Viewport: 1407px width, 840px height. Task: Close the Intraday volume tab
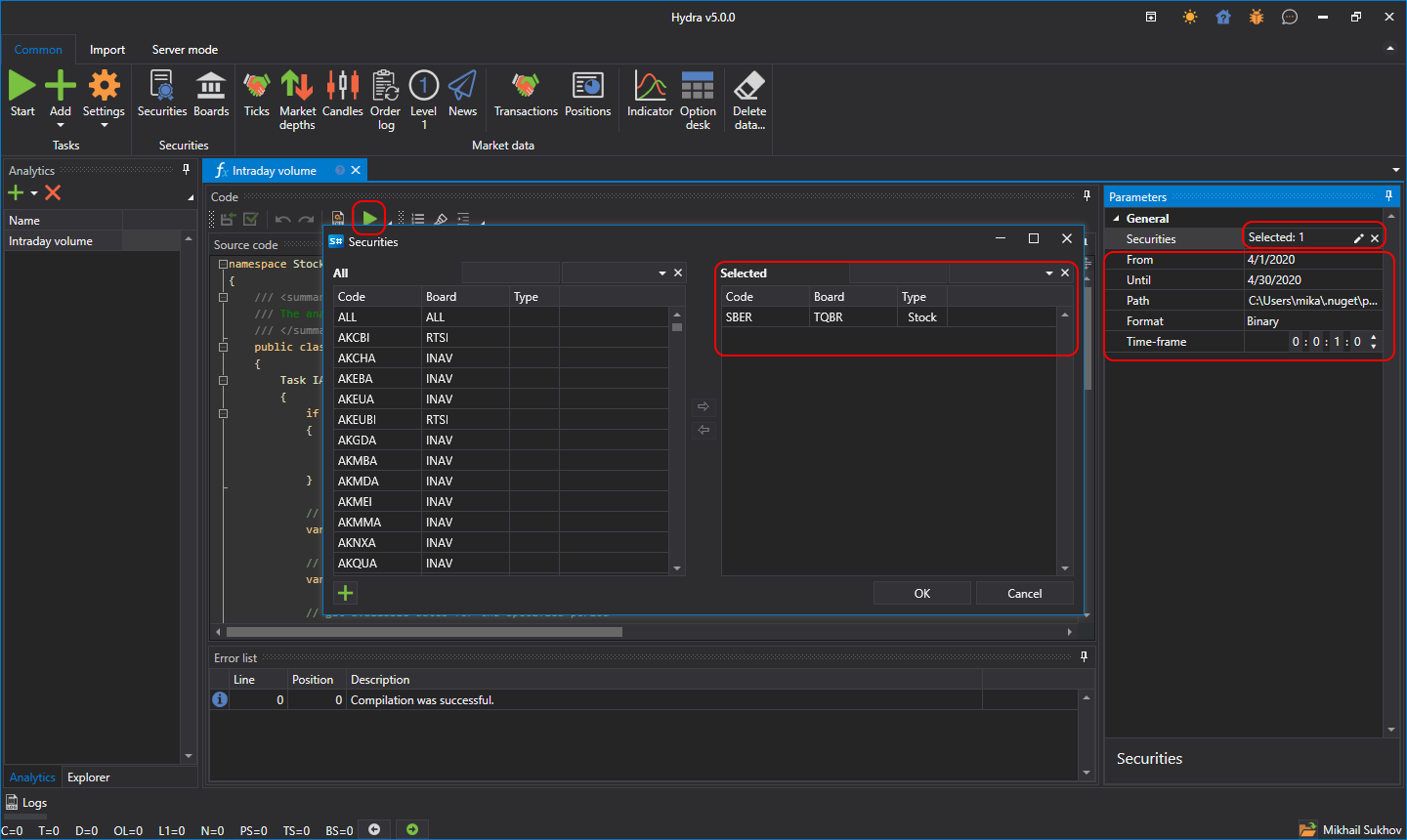(x=356, y=170)
